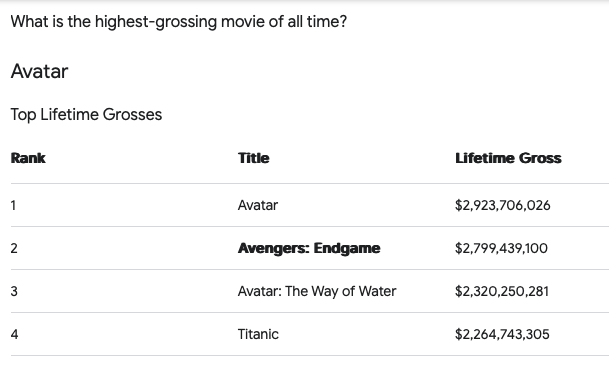Screen dimensions: 609x366
Task: Click rank number 3 cell
Action: tap(14, 291)
